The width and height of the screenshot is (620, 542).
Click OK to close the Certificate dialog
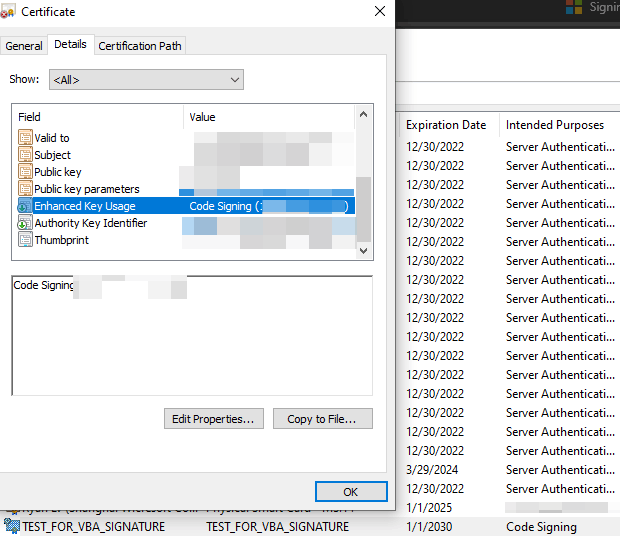click(351, 492)
